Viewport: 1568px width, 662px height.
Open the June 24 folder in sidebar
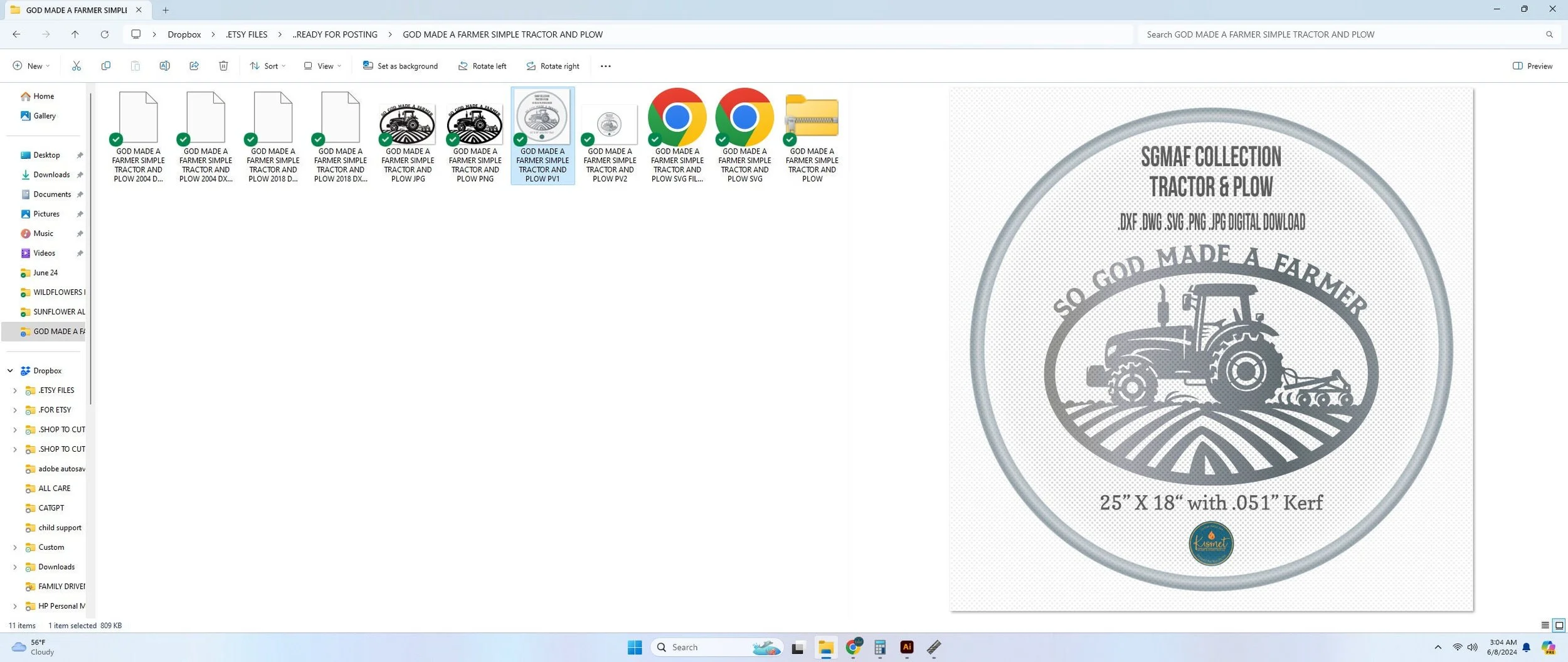(45, 273)
